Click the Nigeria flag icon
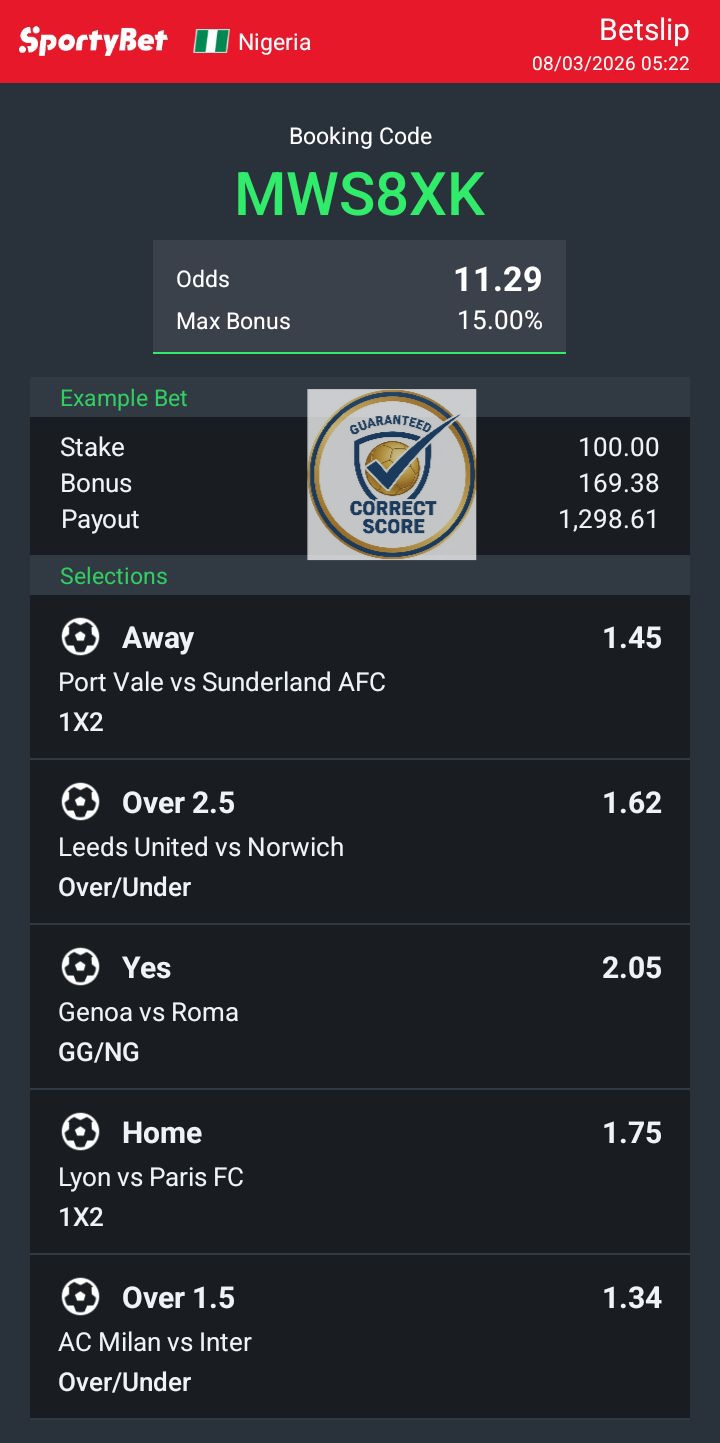 (211, 41)
